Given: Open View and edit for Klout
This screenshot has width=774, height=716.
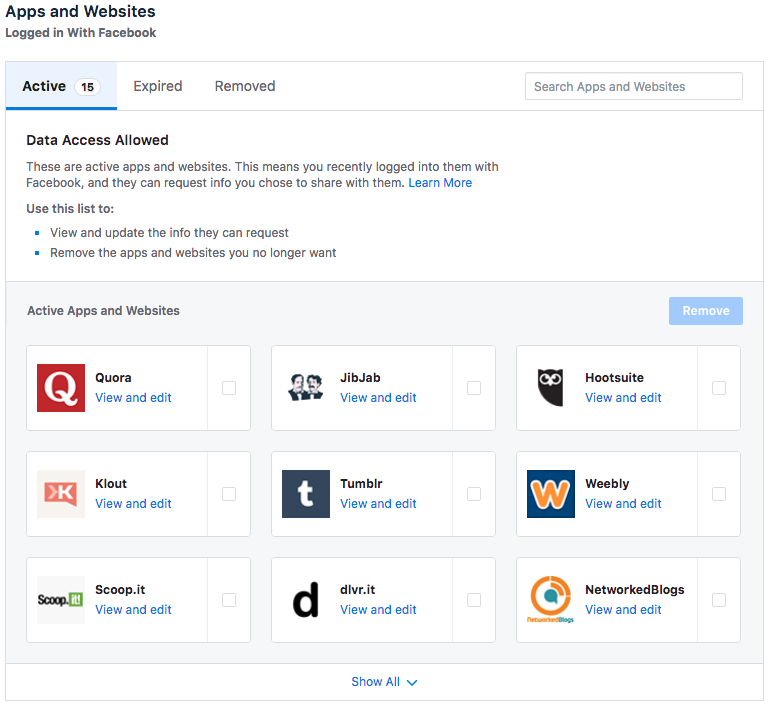Looking at the screenshot, I should click(133, 504).
